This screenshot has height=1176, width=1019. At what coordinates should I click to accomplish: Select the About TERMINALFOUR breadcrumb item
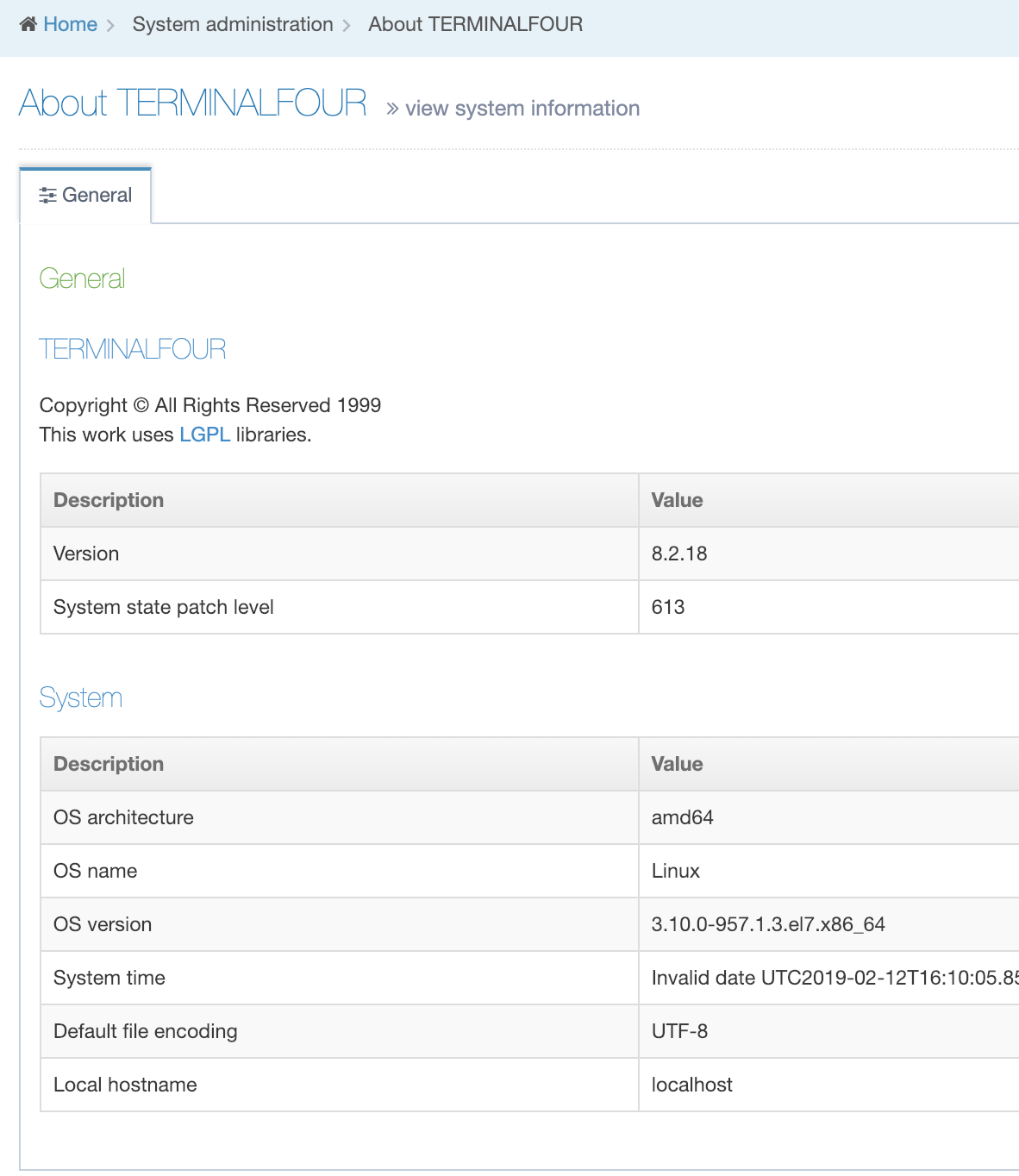click(475, 24)
